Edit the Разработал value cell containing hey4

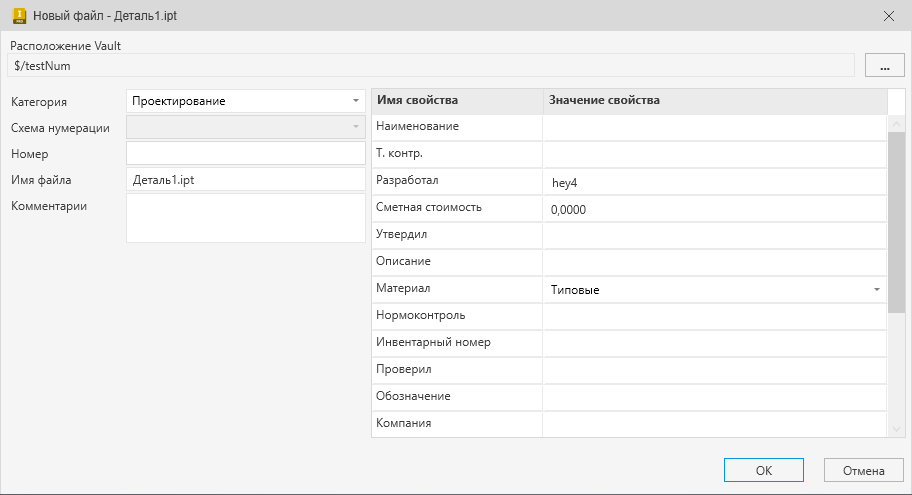click(714, 182)
